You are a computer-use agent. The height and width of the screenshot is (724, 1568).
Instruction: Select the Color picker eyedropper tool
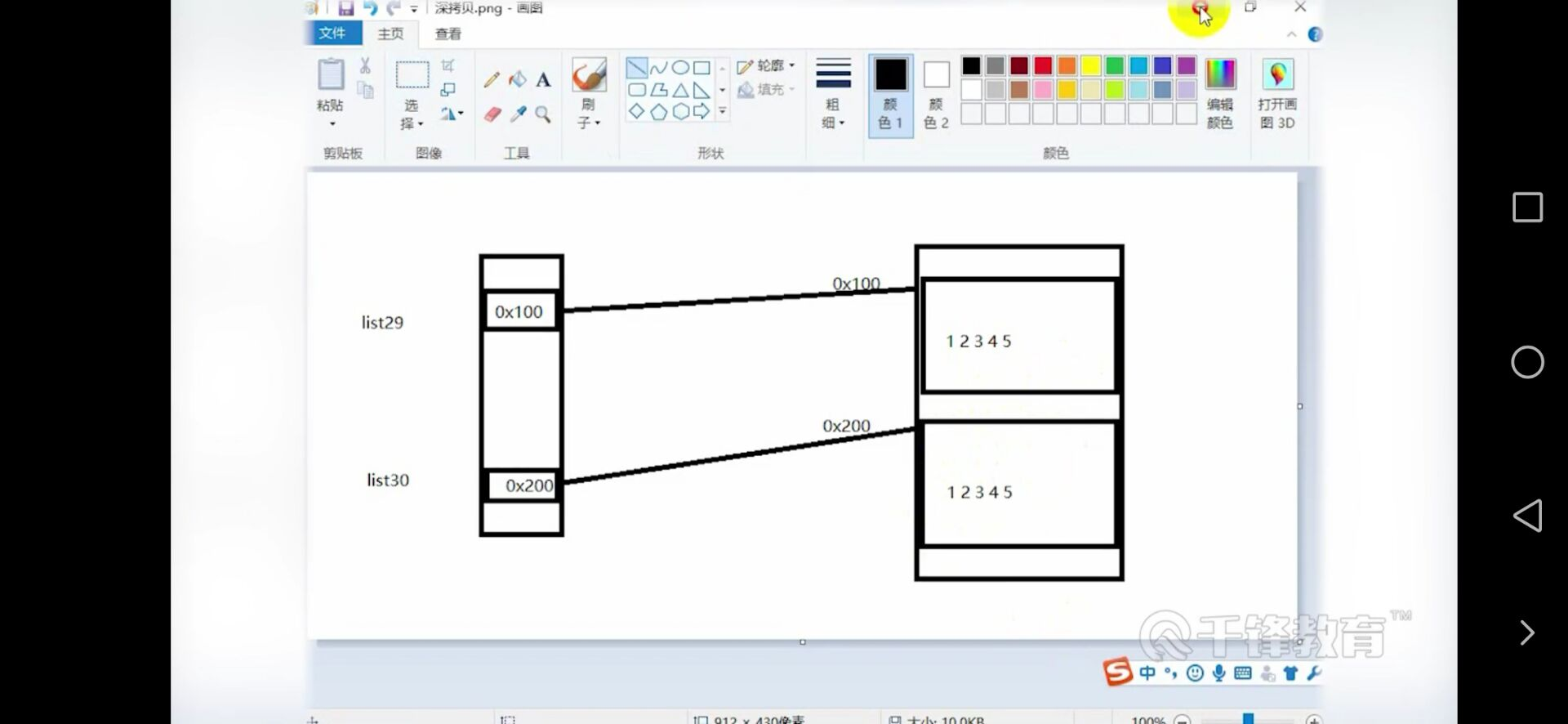point(518,114)
